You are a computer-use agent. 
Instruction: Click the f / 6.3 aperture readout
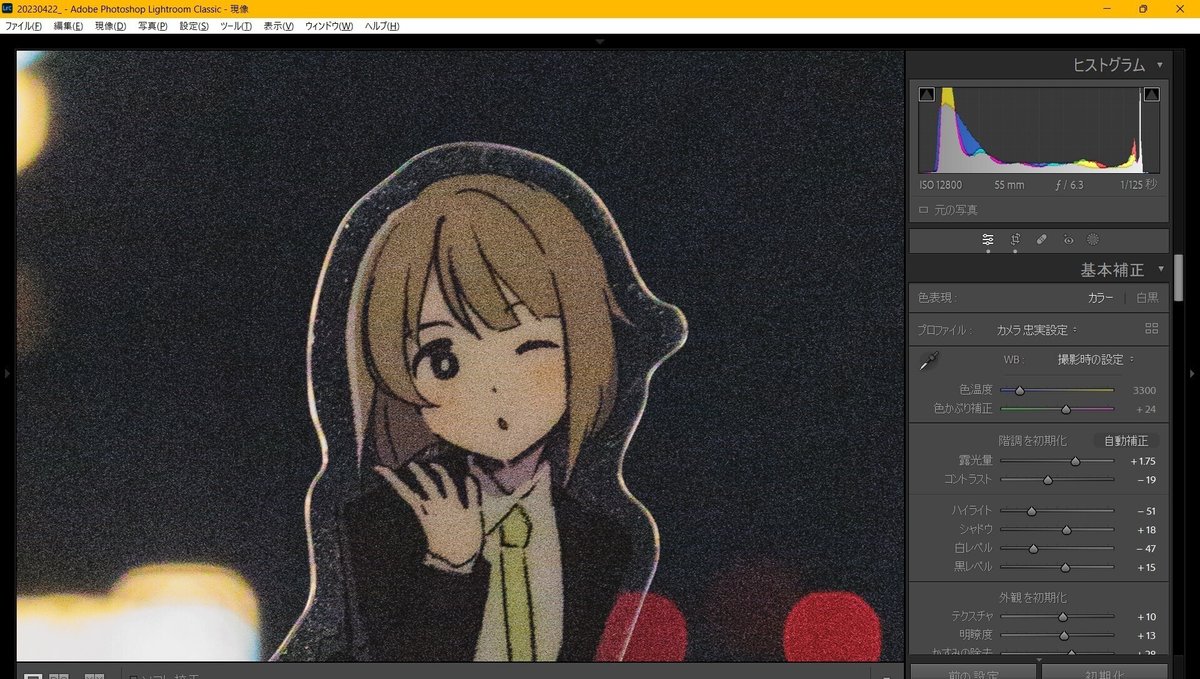pos(1069,185)
